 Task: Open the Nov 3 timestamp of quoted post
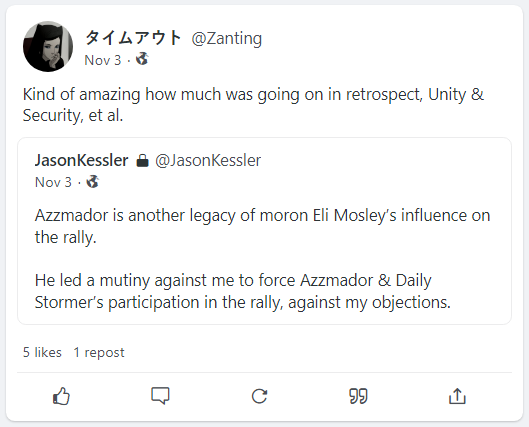coord(53,182)
